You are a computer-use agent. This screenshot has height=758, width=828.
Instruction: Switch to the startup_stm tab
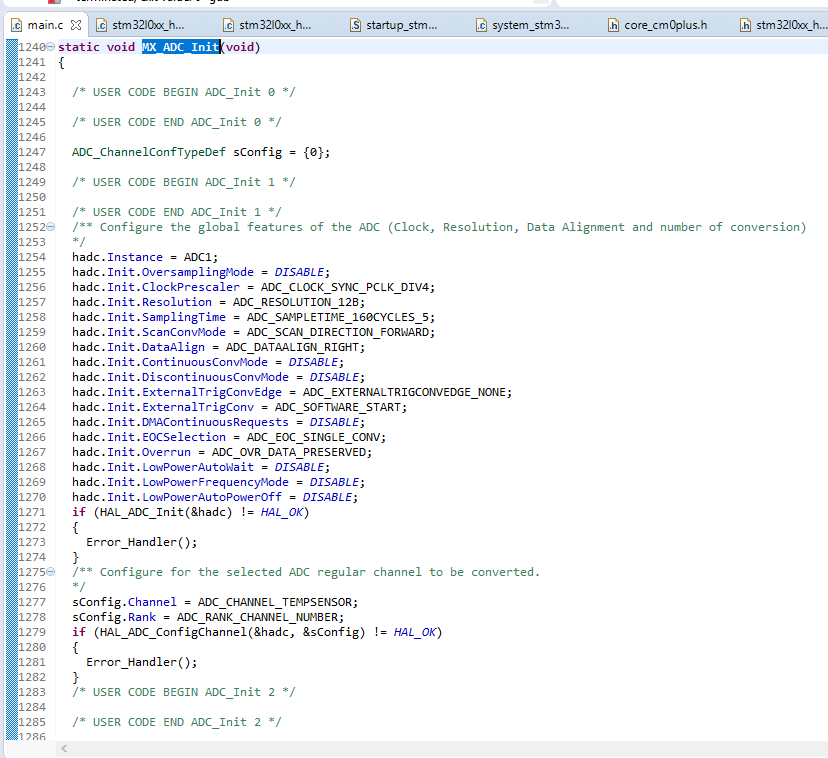400,24
